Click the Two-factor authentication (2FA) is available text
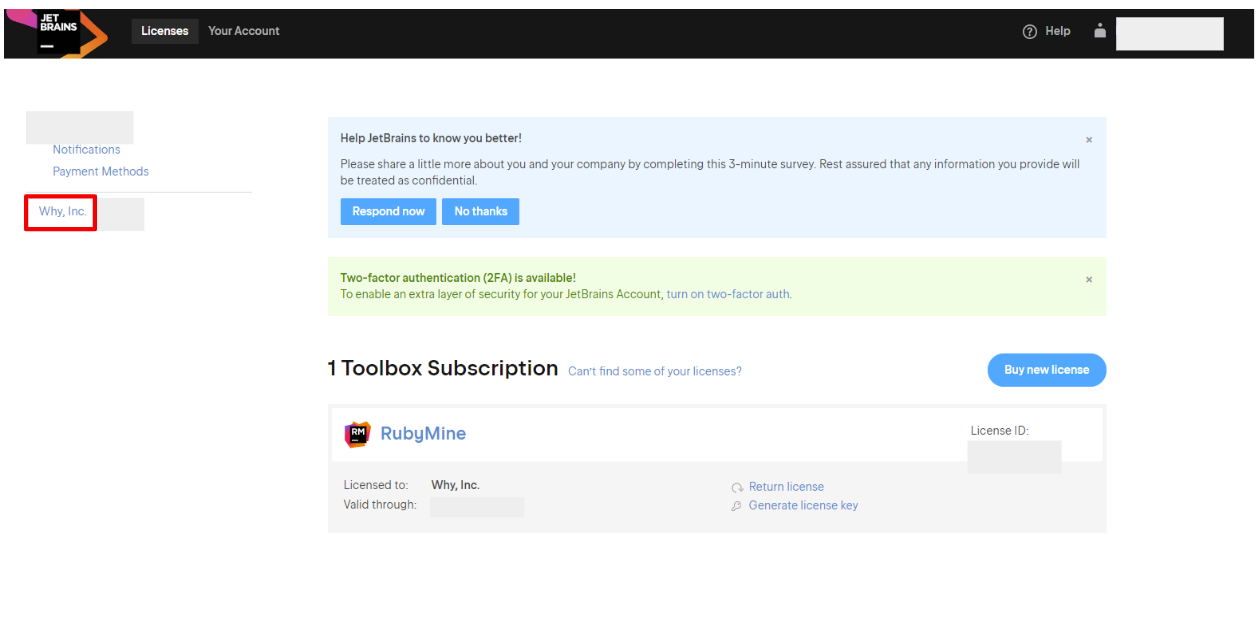The width and height of the screenshot is (1259, 644). click(458, 278)
